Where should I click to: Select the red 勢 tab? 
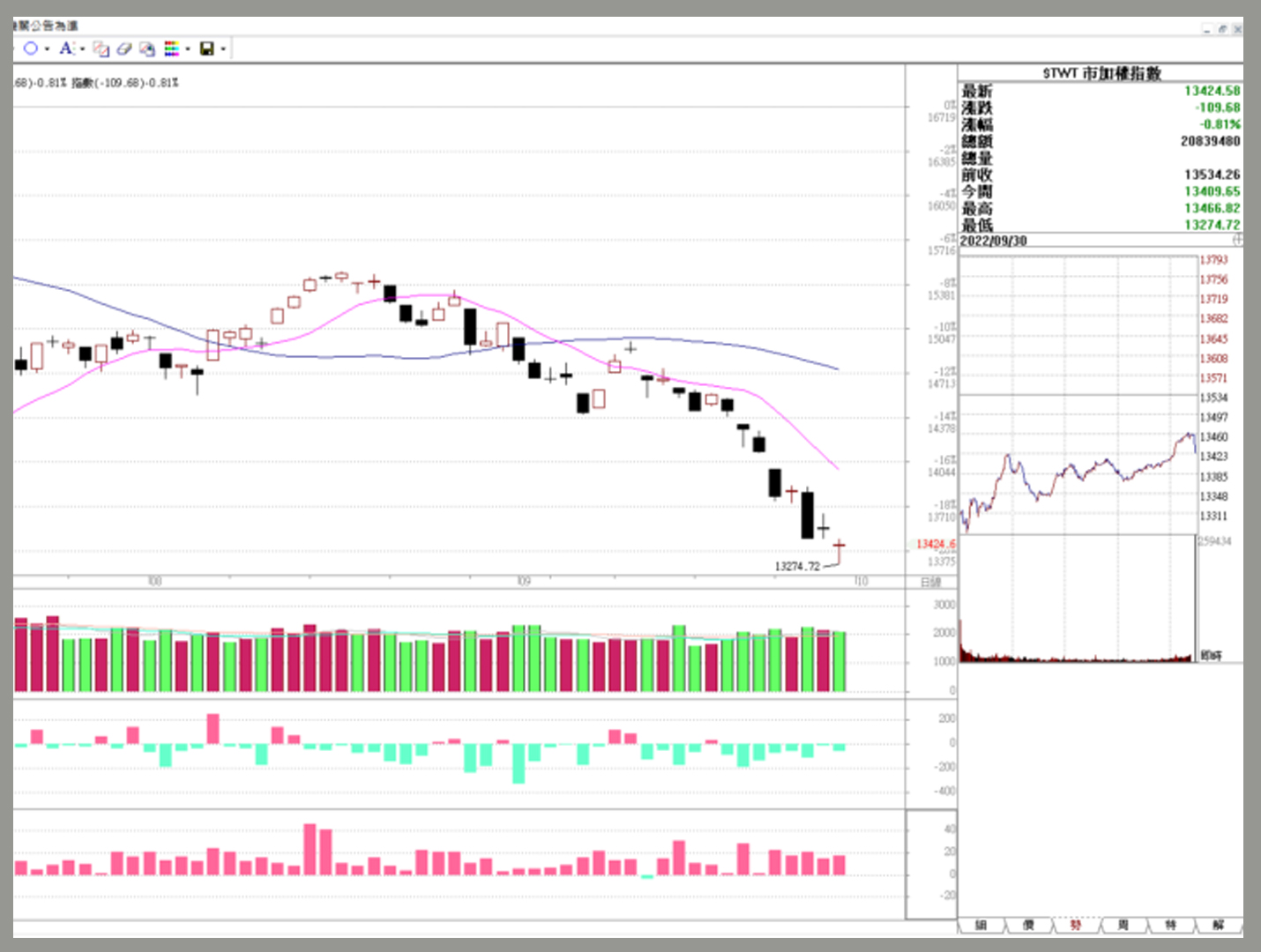pyautogui.click(x=1076, y=925)
